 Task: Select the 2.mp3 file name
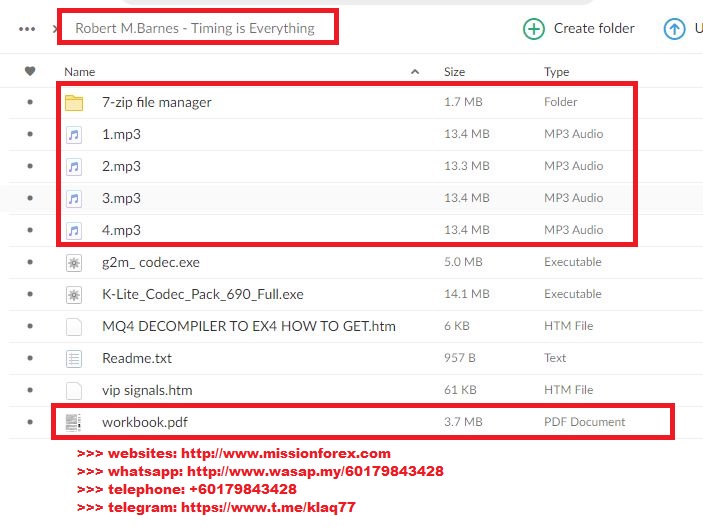pos(121,166)
